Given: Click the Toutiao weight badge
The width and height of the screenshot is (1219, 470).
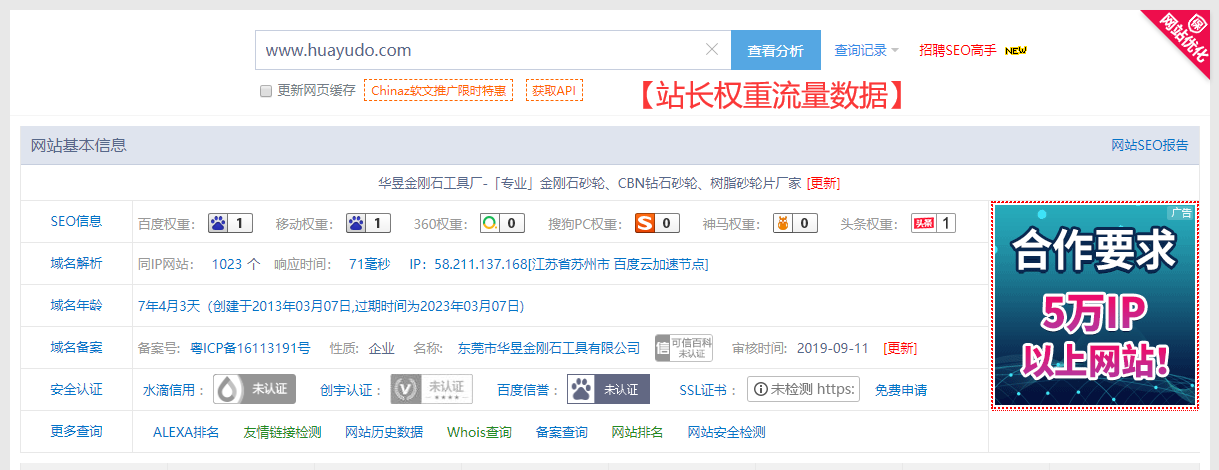Looking at the screenshot, I should coord(932,223).
